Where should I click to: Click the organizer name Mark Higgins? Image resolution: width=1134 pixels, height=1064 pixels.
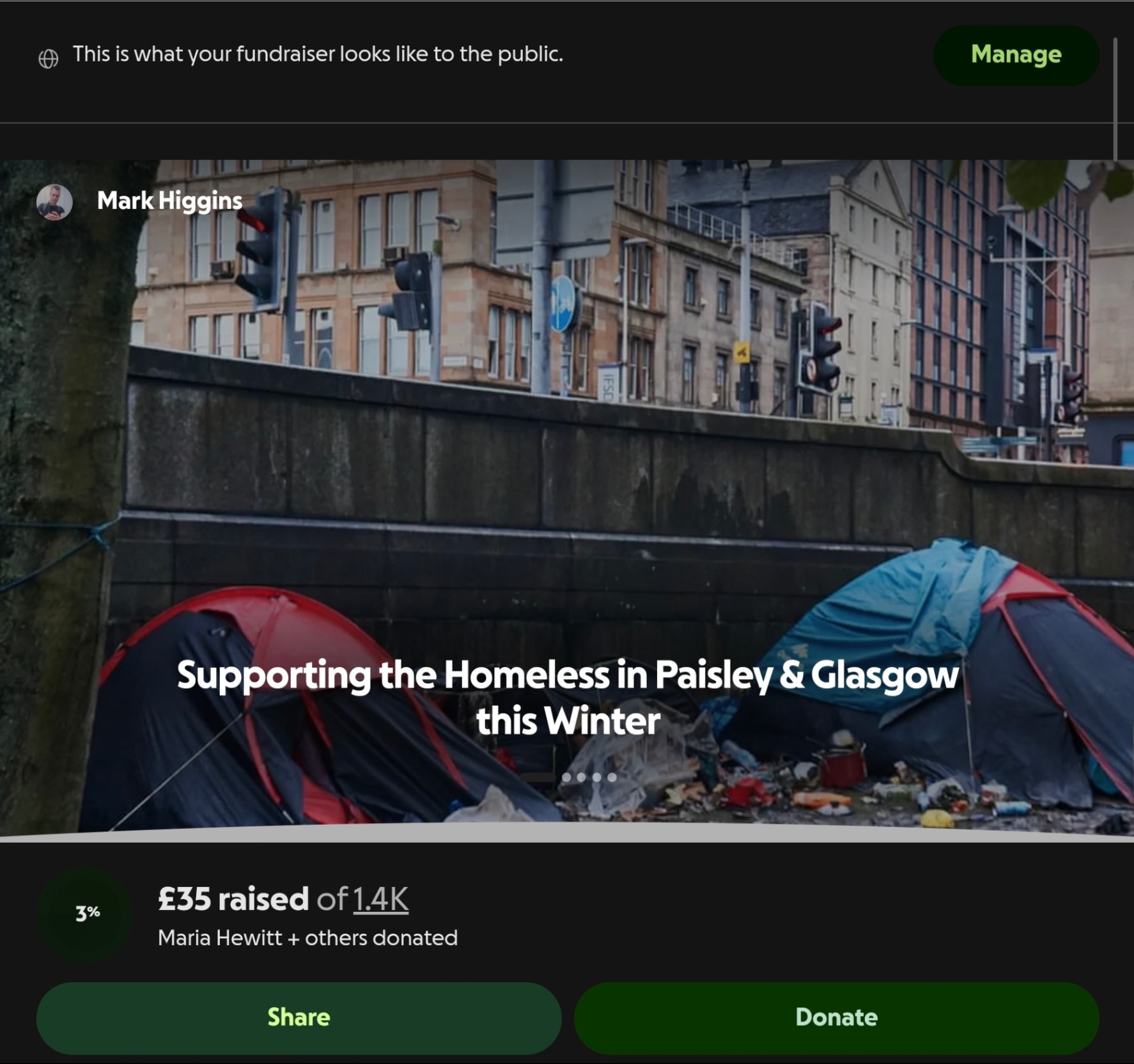169,201
